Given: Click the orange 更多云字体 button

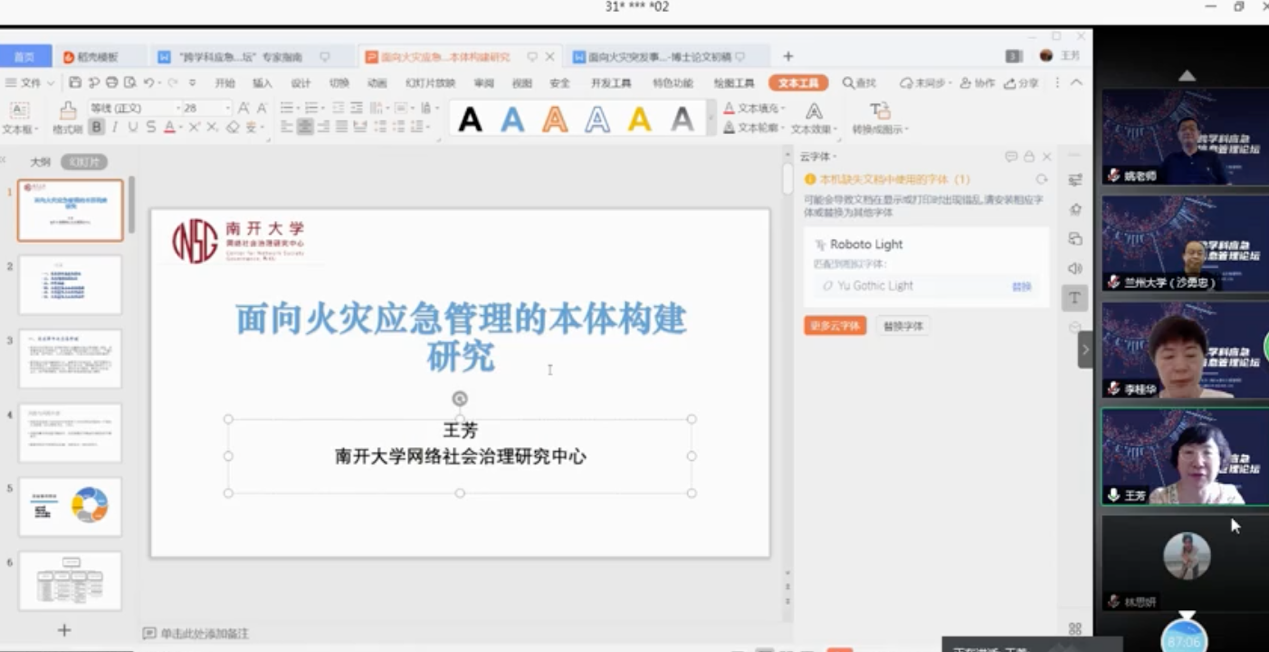Looking at the screenshot, I should 834,326.
